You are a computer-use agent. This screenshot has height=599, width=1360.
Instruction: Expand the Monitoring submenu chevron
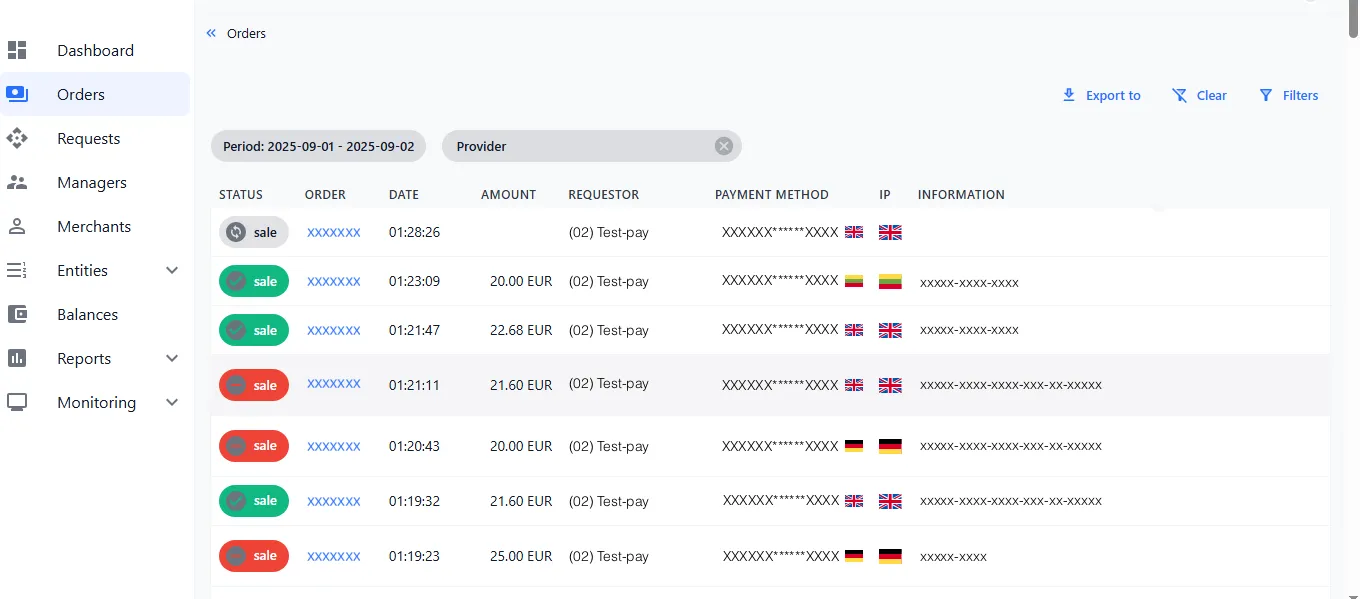click(172, 402)
